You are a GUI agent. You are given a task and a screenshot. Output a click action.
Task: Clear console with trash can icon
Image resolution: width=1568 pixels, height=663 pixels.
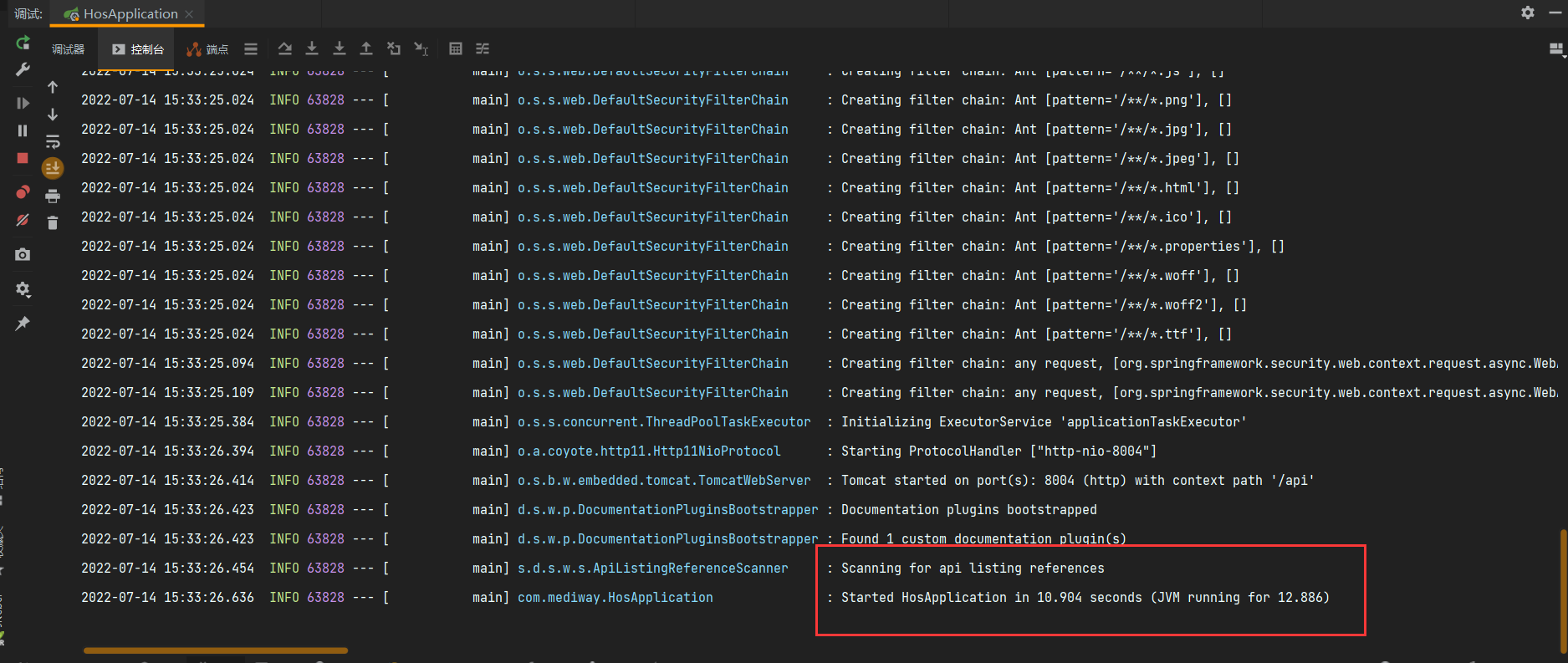click(x=53, y=222)
